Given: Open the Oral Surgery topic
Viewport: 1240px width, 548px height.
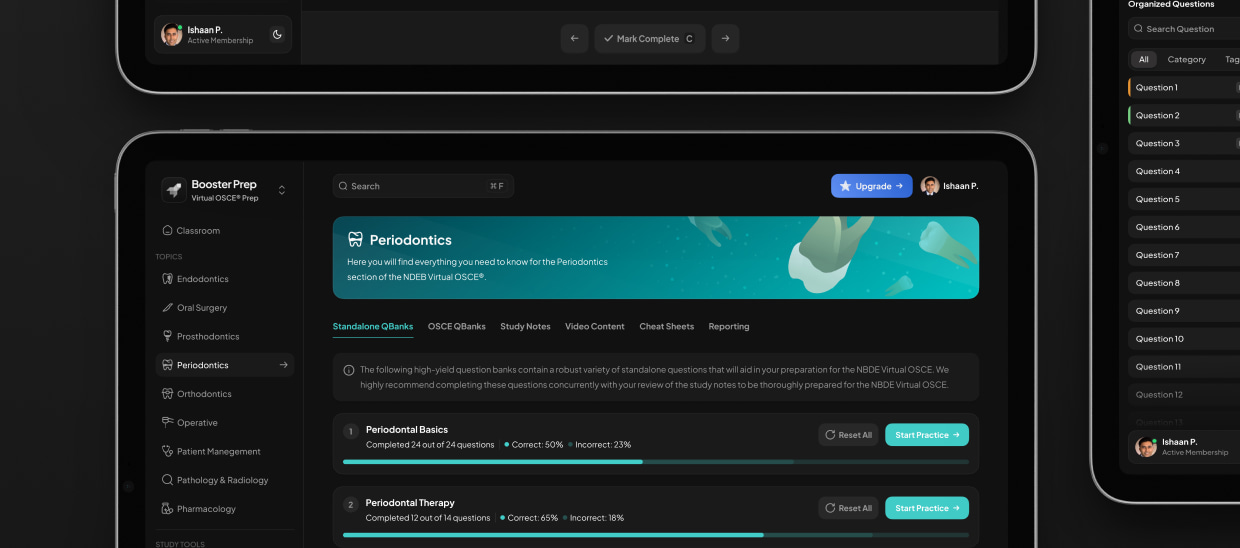Looking at the screenshot, I should point(201,308).
